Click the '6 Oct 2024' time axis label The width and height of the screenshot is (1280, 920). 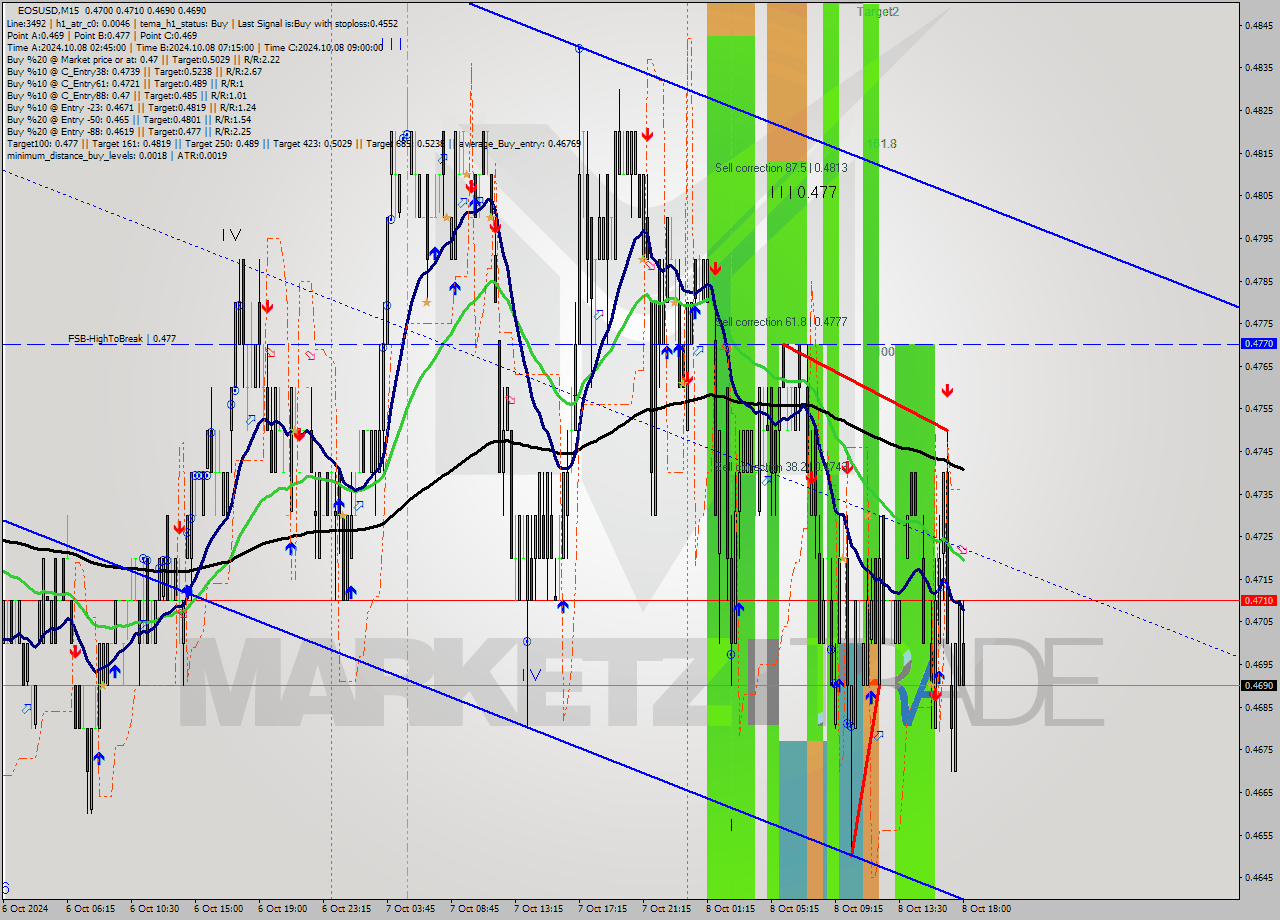26,909
